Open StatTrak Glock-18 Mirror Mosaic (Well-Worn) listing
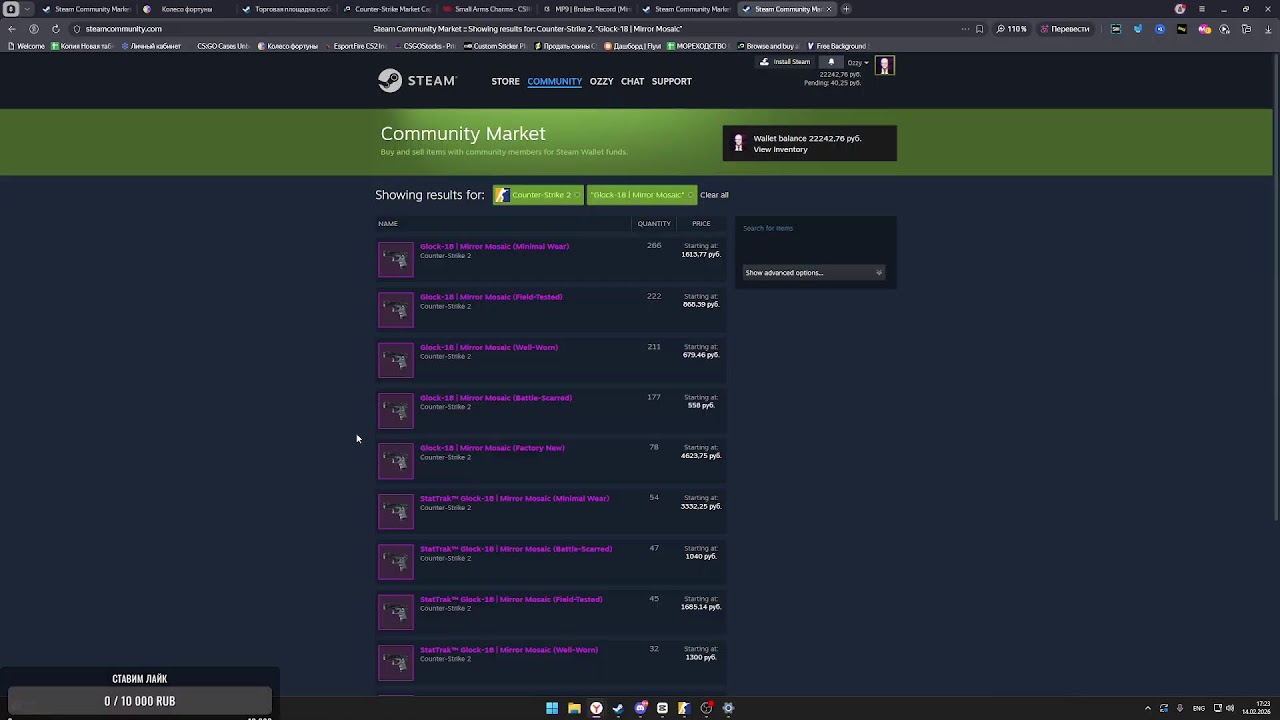The image size is (1280, 720). pyautogui.click(x=509, y=650)
